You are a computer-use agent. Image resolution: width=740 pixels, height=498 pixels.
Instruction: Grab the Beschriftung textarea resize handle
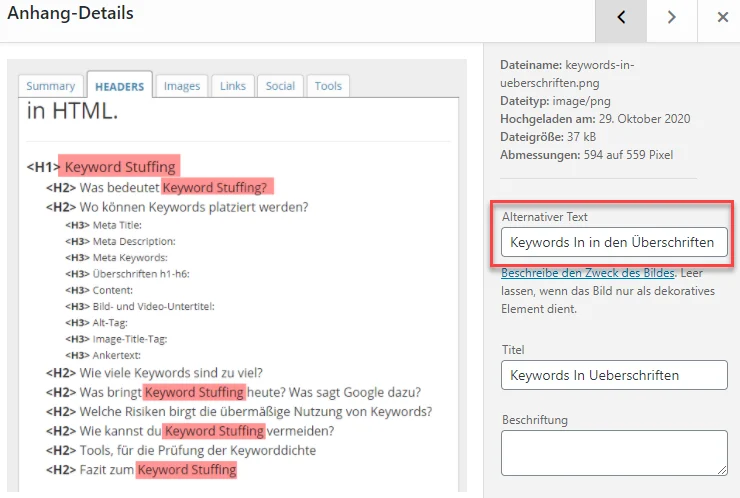(x=722, y=470)
